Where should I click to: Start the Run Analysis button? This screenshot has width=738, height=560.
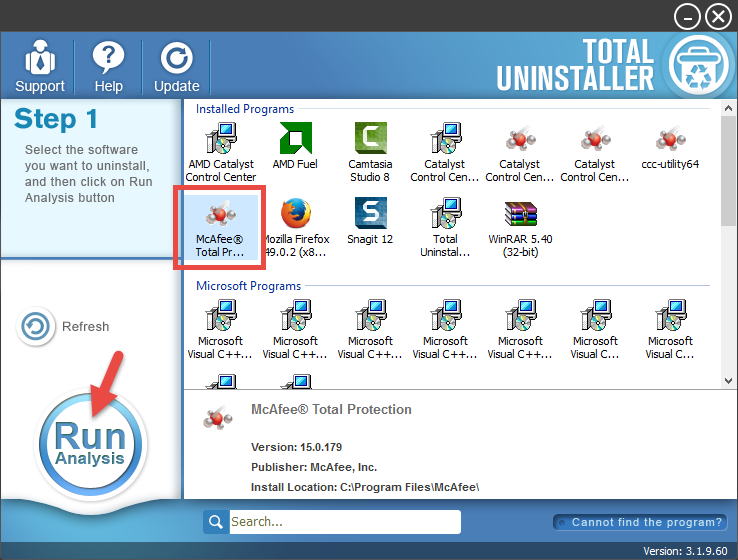click(x=90, y=444)
